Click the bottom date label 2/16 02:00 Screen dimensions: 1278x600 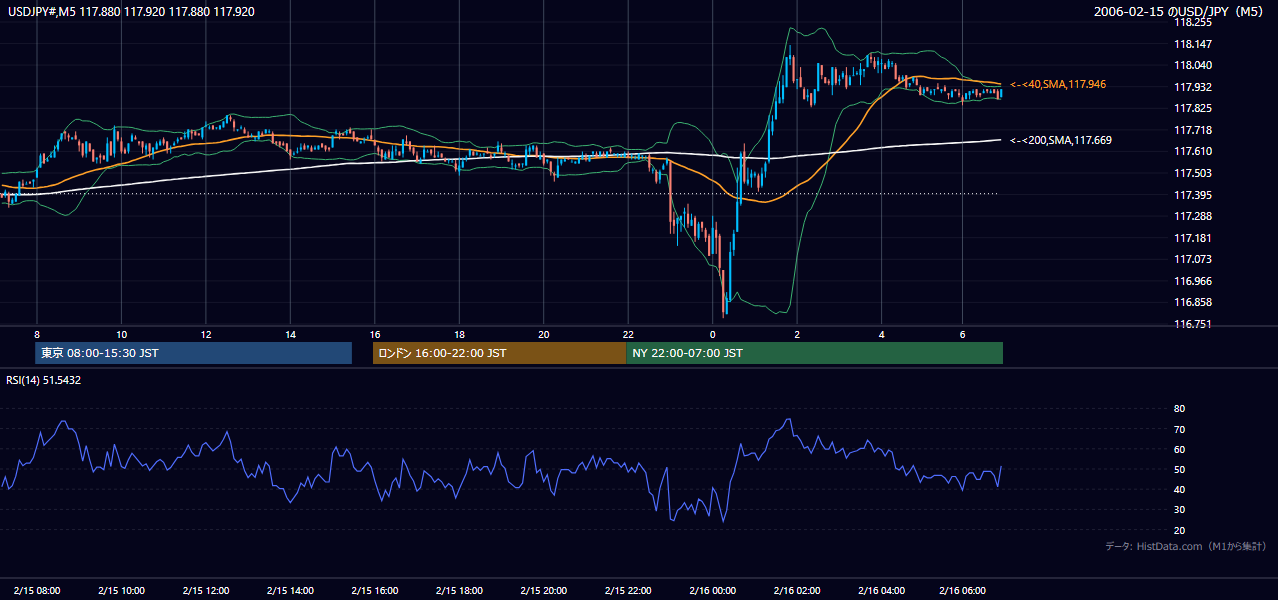pyautogui.click(x=796, y=591)
